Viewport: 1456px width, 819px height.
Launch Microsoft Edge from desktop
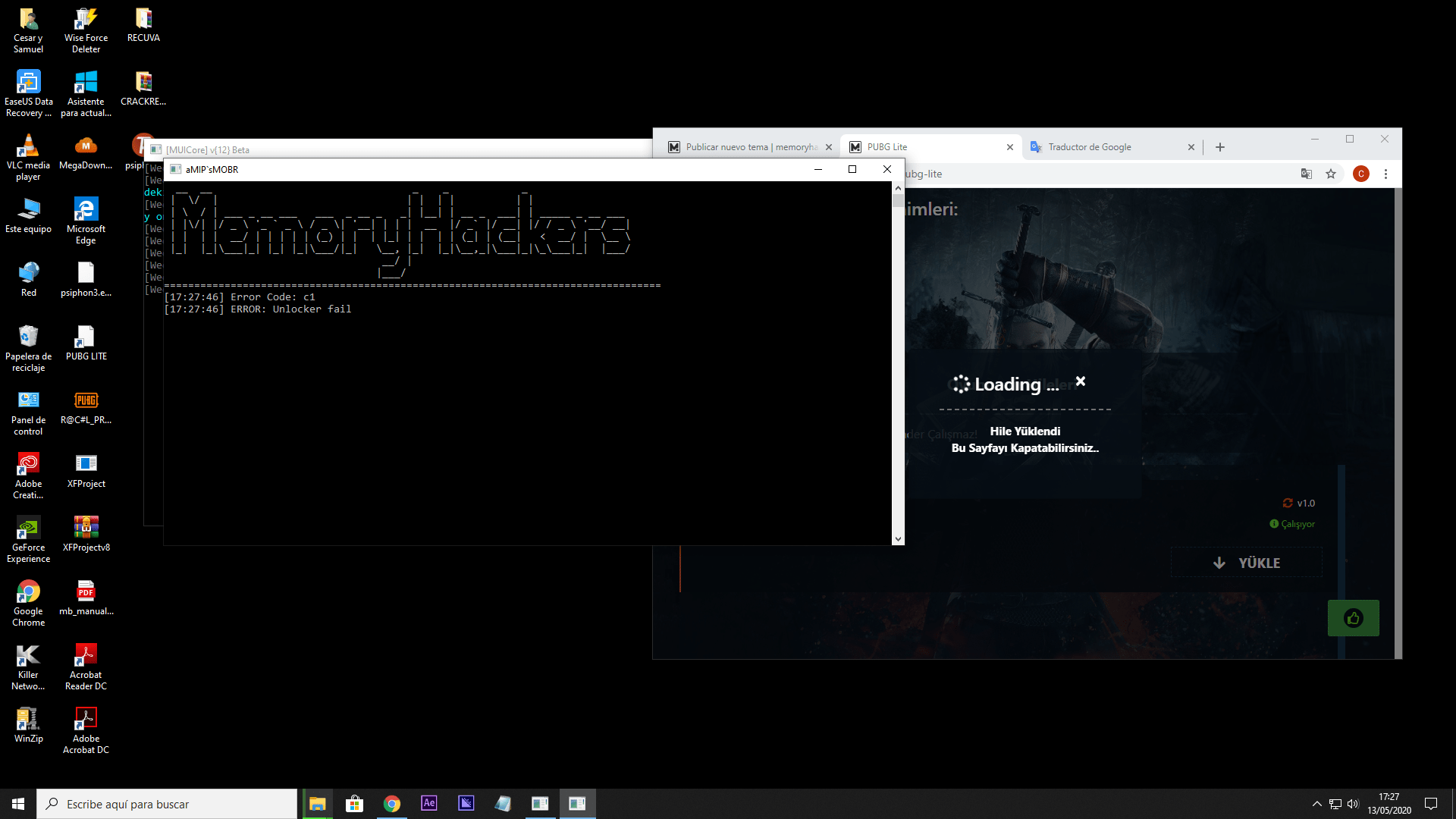click(x=86, y=221)
